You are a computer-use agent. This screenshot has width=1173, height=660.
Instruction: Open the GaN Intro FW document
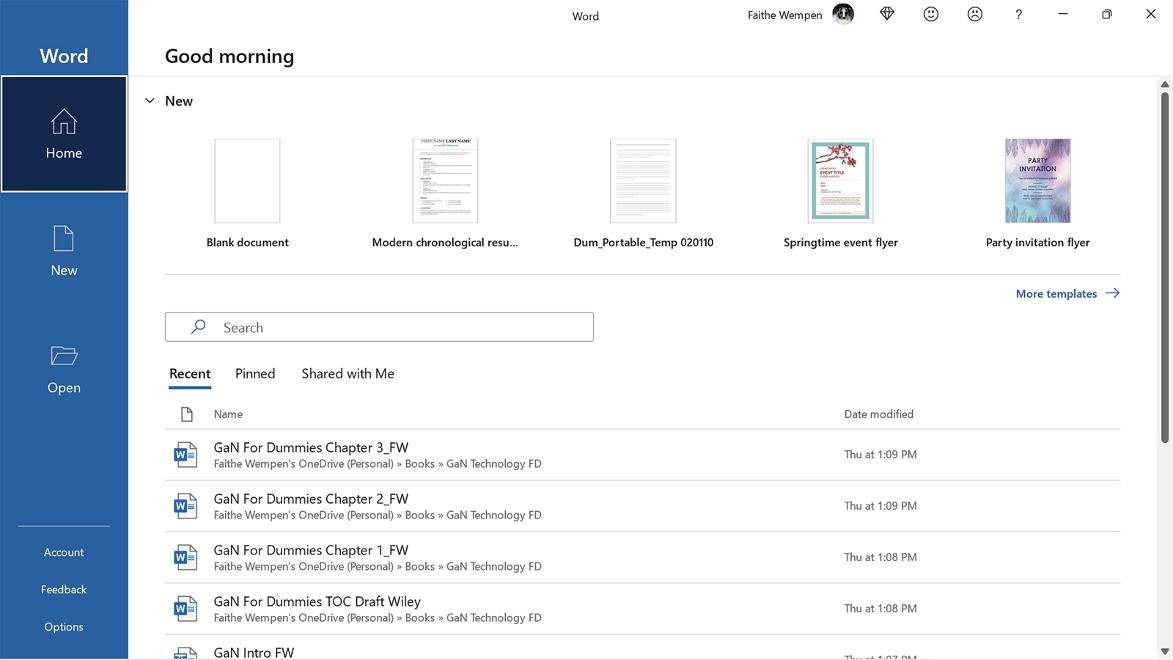click(x=643, y=648)
